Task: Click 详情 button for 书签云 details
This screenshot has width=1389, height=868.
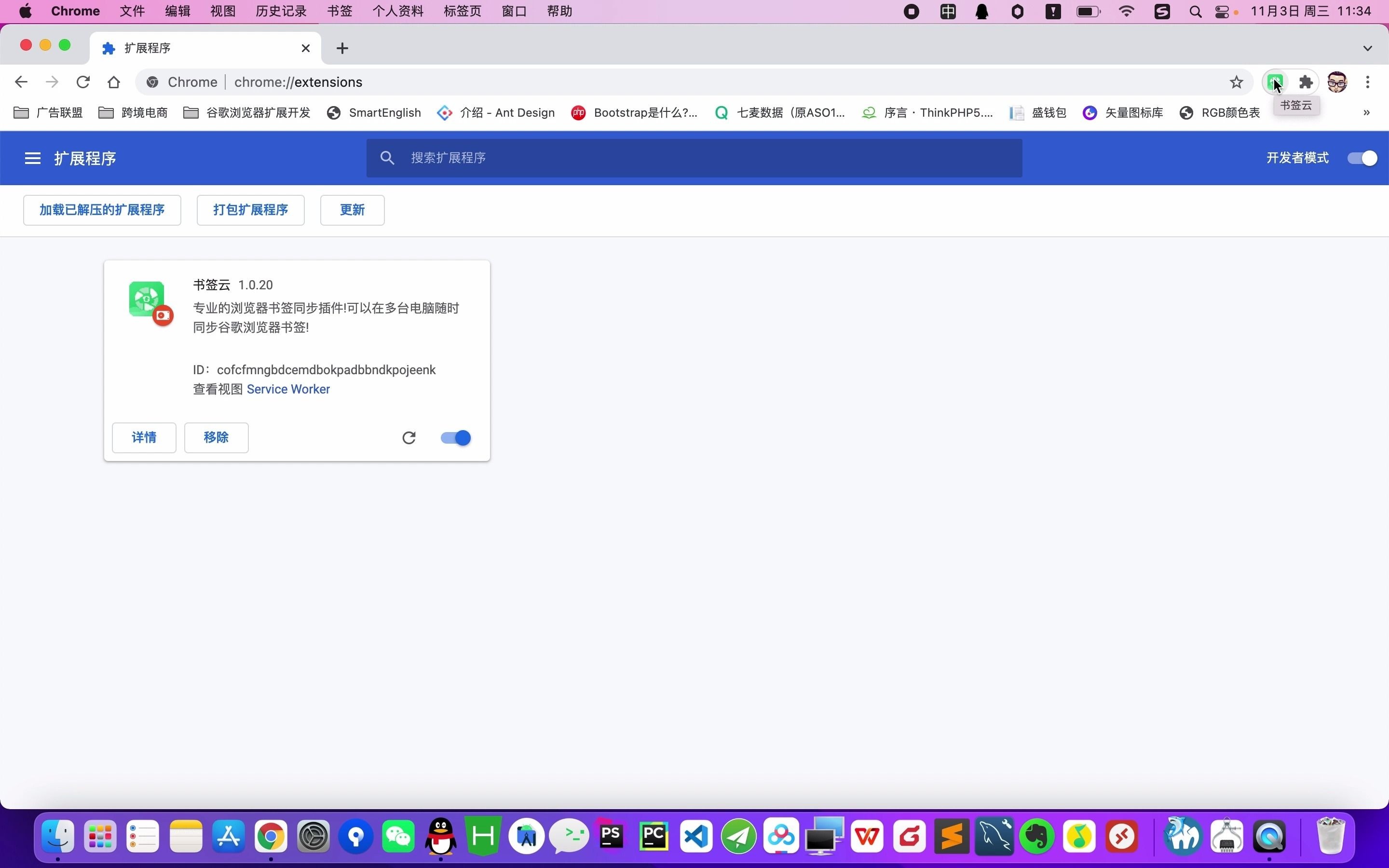Action: (143, 437)
